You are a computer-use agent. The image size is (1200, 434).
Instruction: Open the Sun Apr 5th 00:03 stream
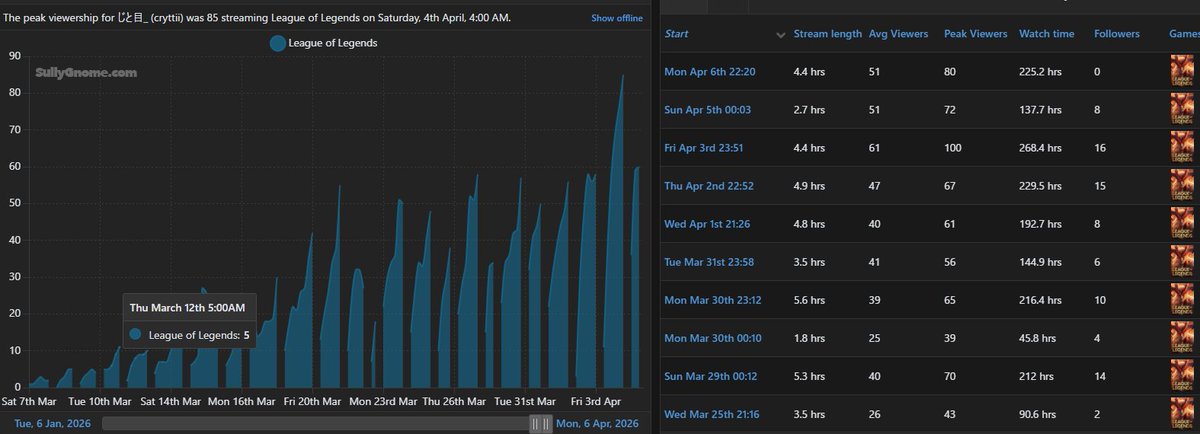click(709, 110)
